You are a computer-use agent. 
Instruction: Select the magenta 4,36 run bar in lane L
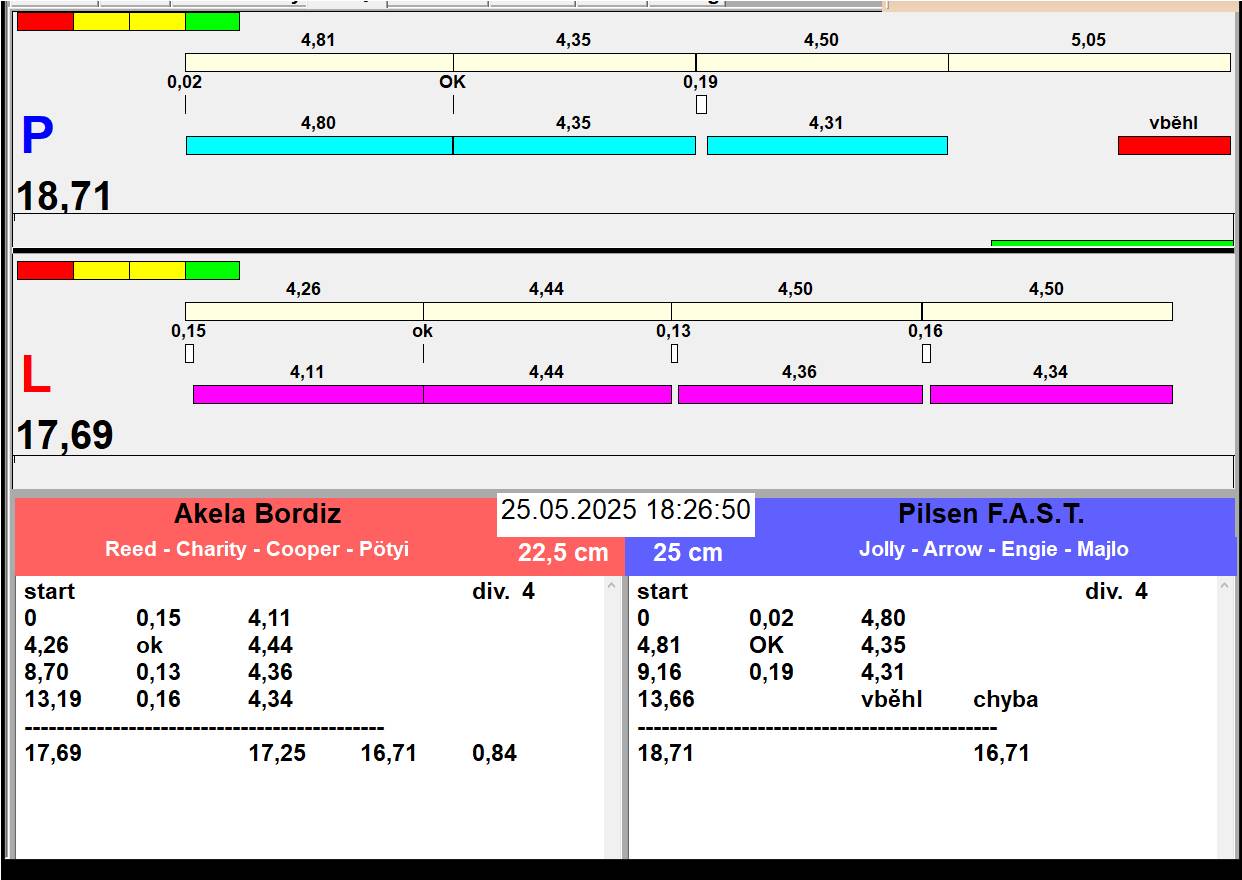pos(800,394)
